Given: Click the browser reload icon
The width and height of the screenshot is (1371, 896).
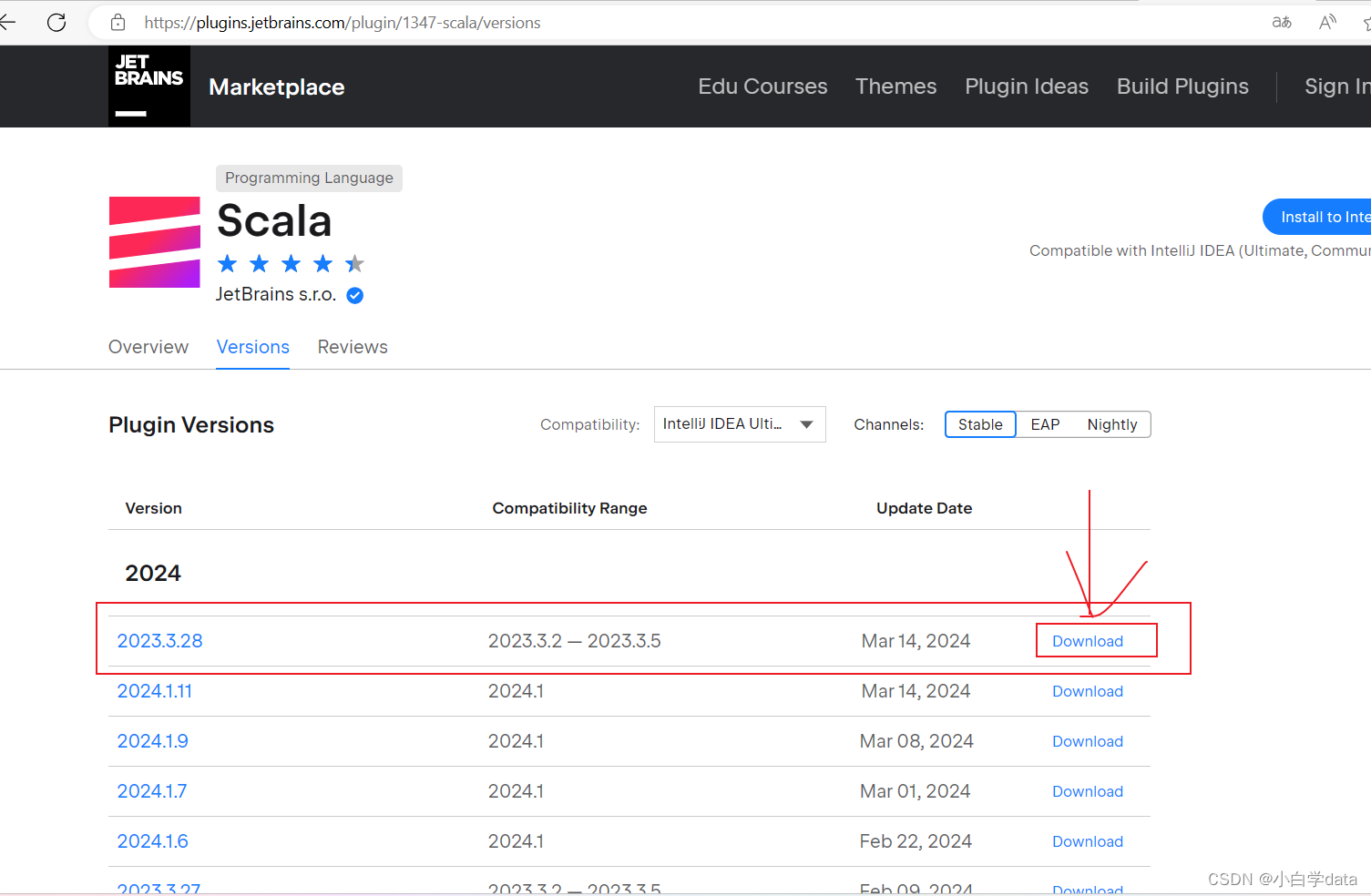Looking at the screenshot, I should 56,22.
